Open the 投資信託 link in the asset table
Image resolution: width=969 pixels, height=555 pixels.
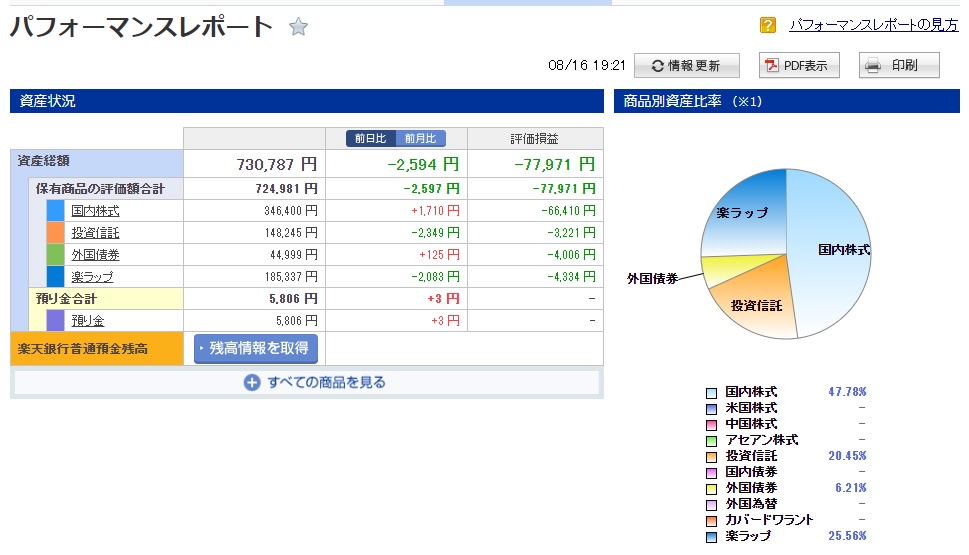point(95,233)
